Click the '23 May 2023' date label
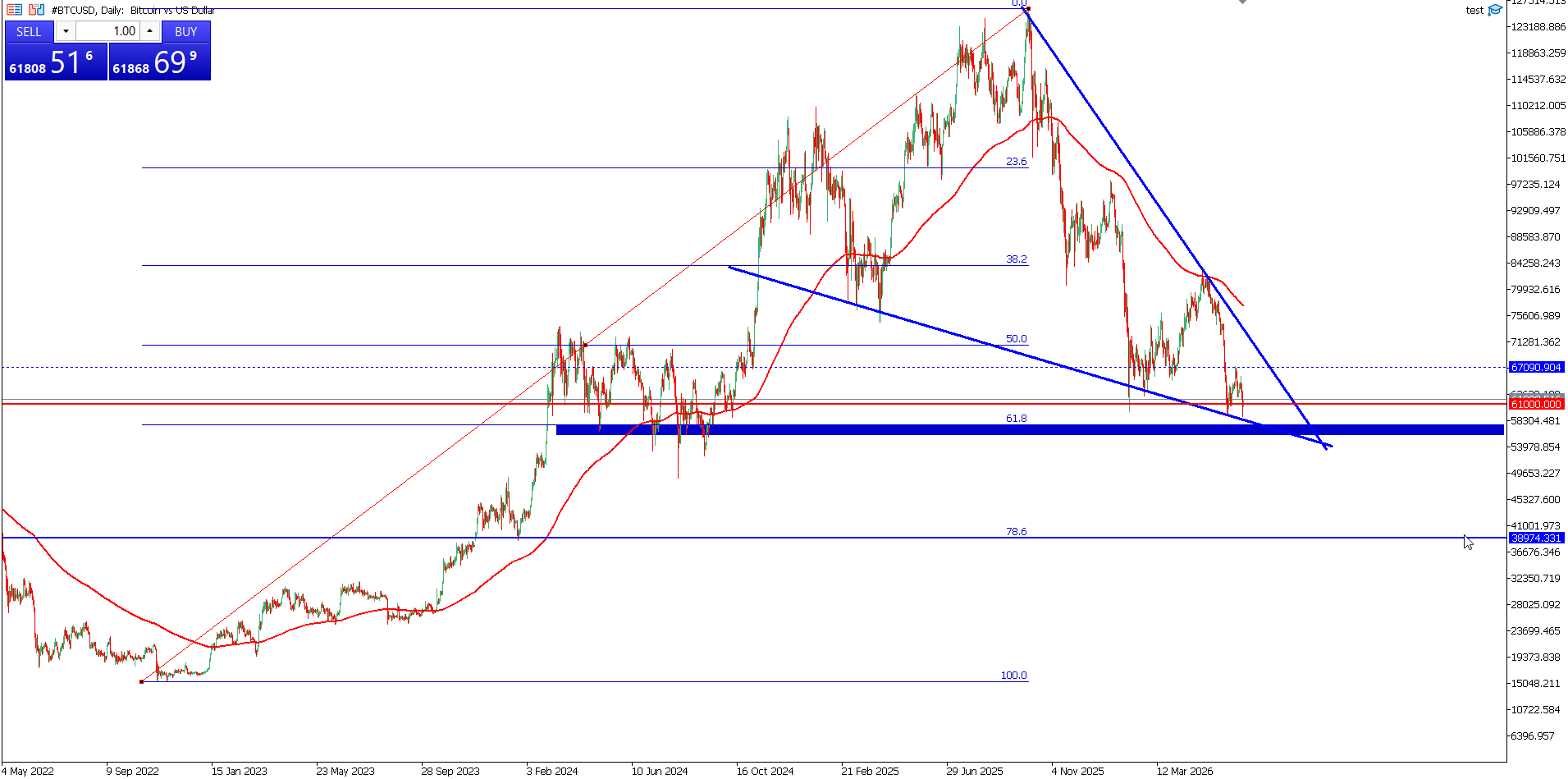This screenshot has width=1568, height=779. (345, 771)
